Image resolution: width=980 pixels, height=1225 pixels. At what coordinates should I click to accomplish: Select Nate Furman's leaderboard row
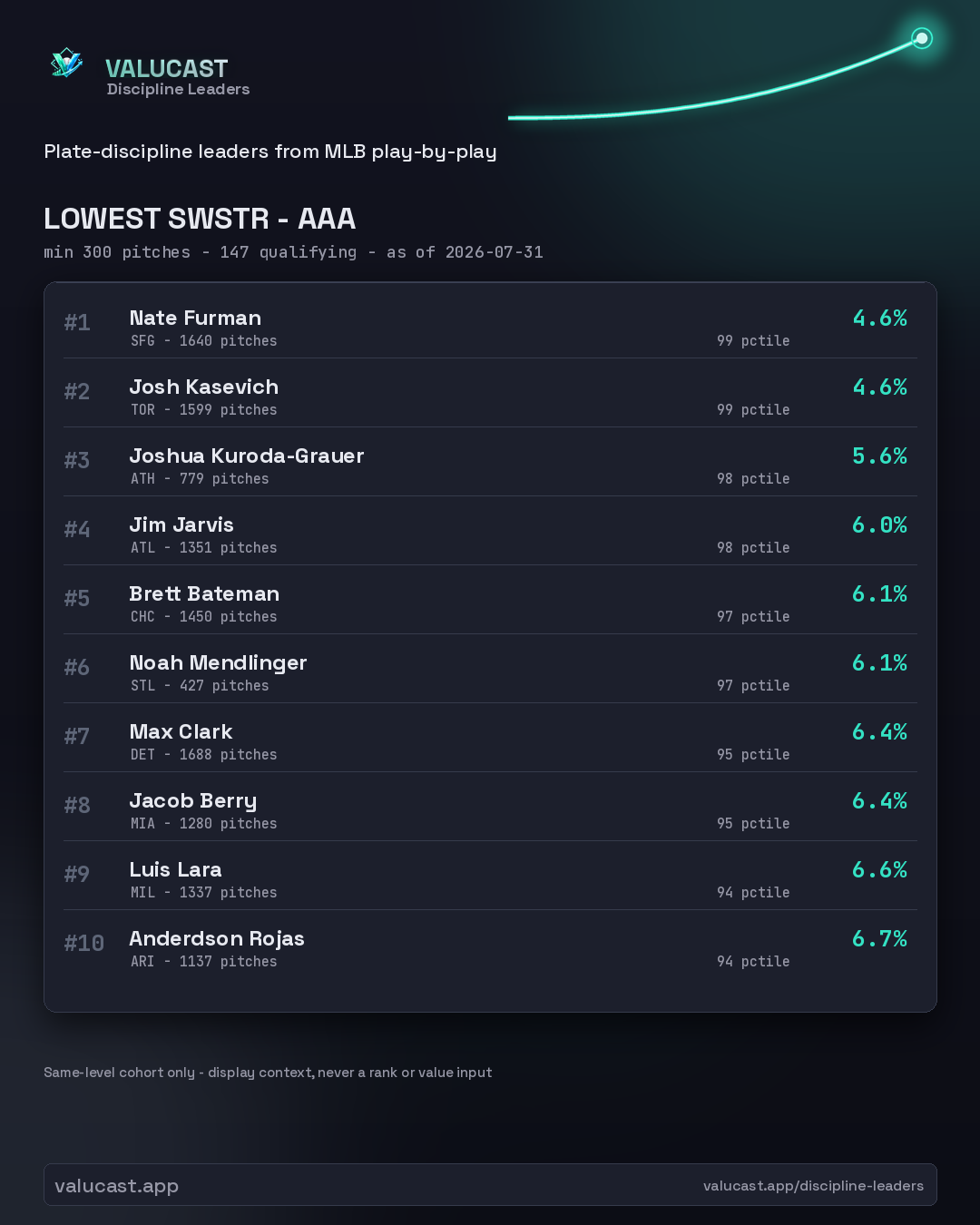[490, 324]
